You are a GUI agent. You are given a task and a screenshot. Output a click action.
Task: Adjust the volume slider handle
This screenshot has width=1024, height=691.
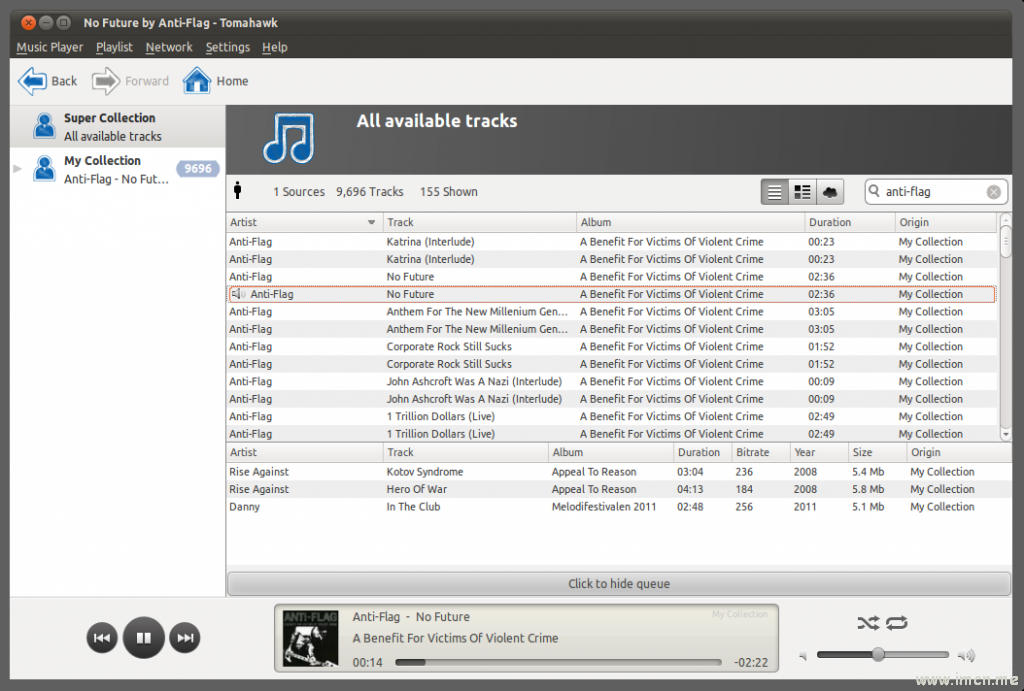pyautogui.click(x=878, y=654)
